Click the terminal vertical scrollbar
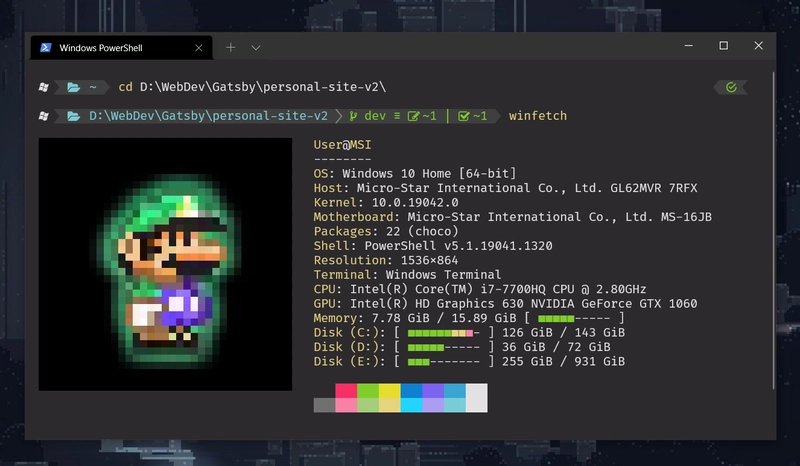The height and width of the screenshot is (466, 800). click(x=773, y=231)
